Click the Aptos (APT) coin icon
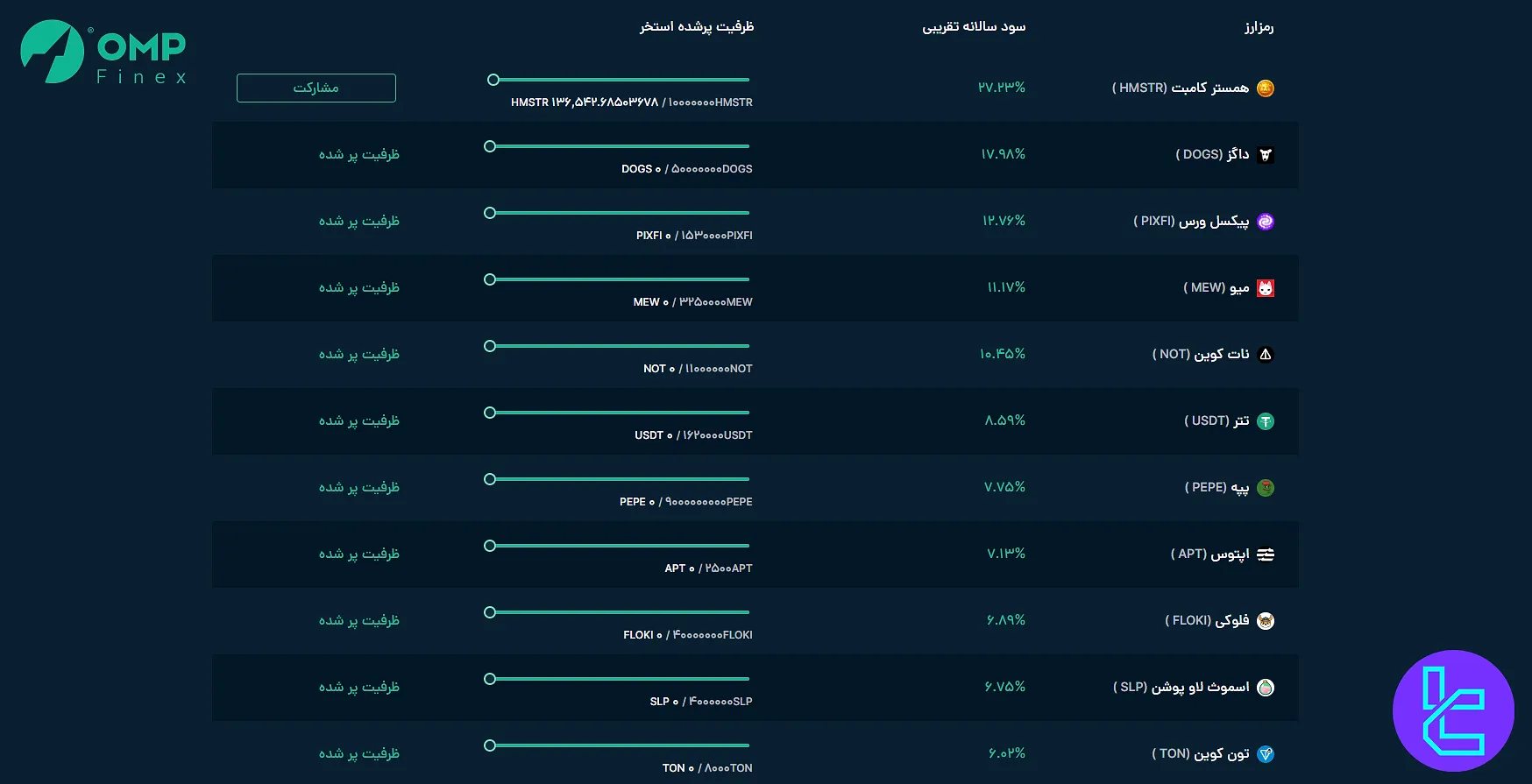 tap(1265, 554)
